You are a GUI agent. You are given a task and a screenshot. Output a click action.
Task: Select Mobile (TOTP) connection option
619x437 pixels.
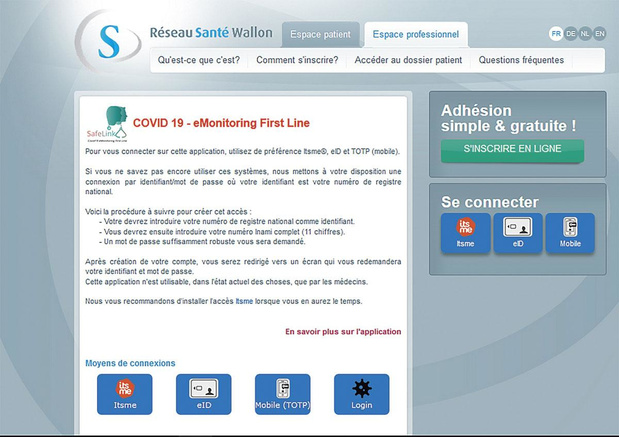(283, 394)
